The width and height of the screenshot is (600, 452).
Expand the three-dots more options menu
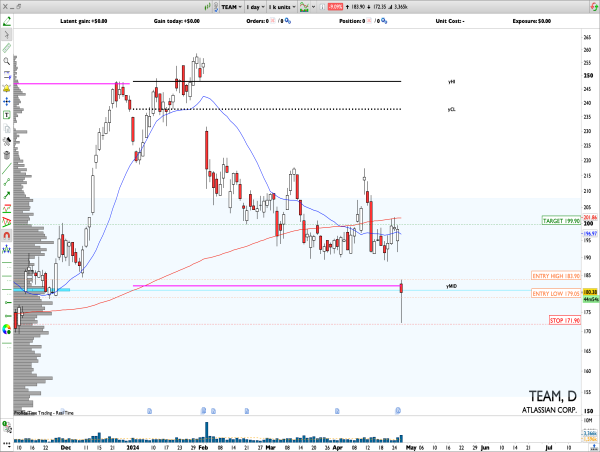pos(6,444)
